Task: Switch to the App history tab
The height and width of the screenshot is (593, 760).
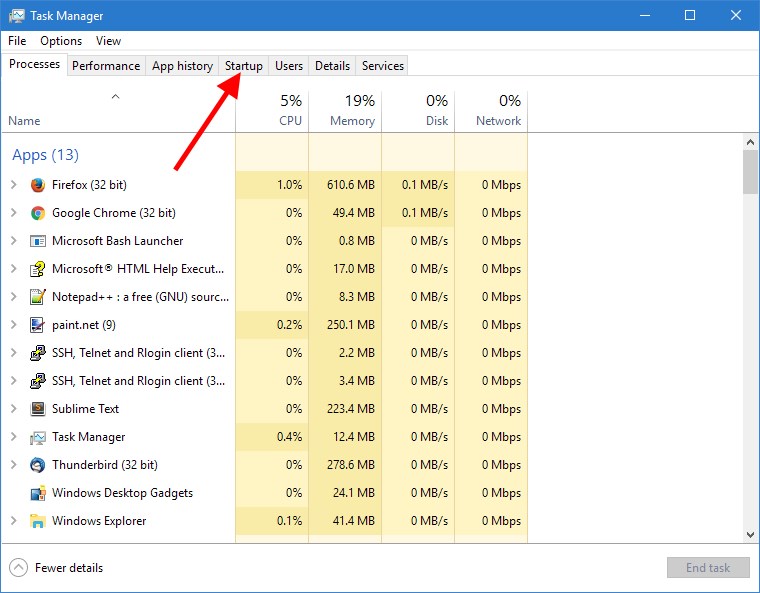Action: pos(182,66)
